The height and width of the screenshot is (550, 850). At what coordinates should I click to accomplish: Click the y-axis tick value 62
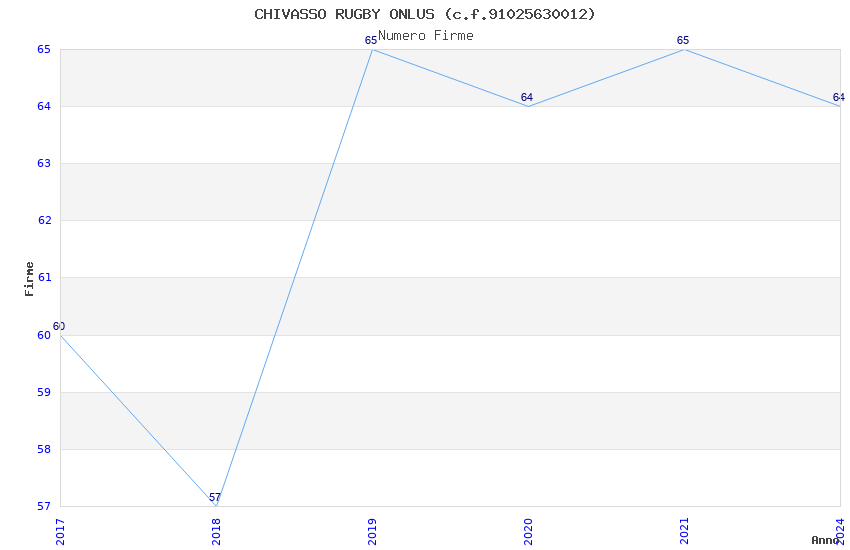click(x=44, y=220)
